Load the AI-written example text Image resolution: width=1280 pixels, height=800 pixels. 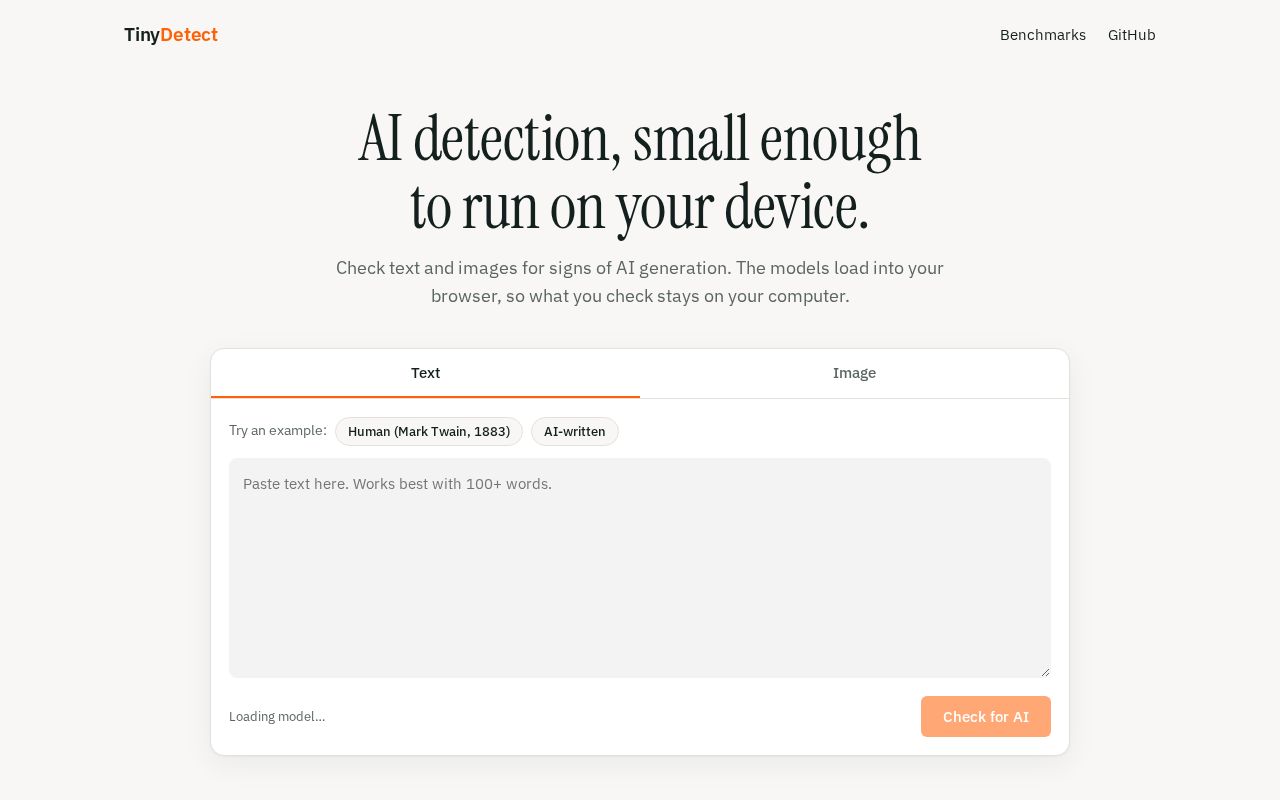click(575, 431)
